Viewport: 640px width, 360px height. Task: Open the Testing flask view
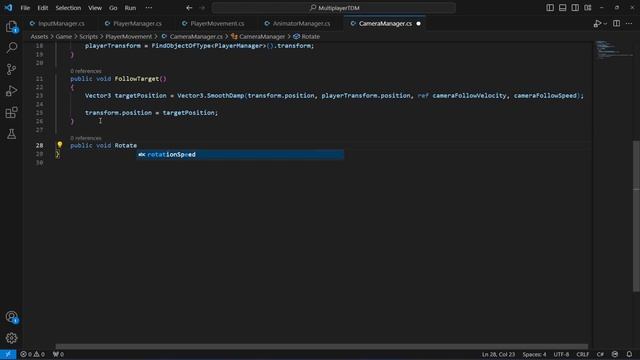click(11, 133)
